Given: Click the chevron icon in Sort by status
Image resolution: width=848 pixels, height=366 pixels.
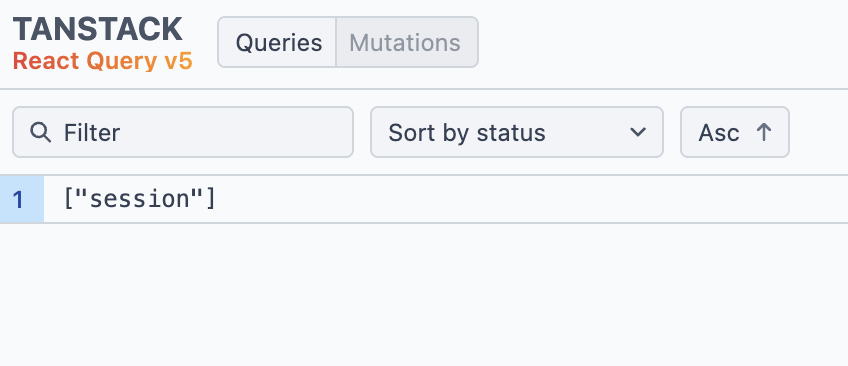Looking at the screenshot, I should click(638, 132).
